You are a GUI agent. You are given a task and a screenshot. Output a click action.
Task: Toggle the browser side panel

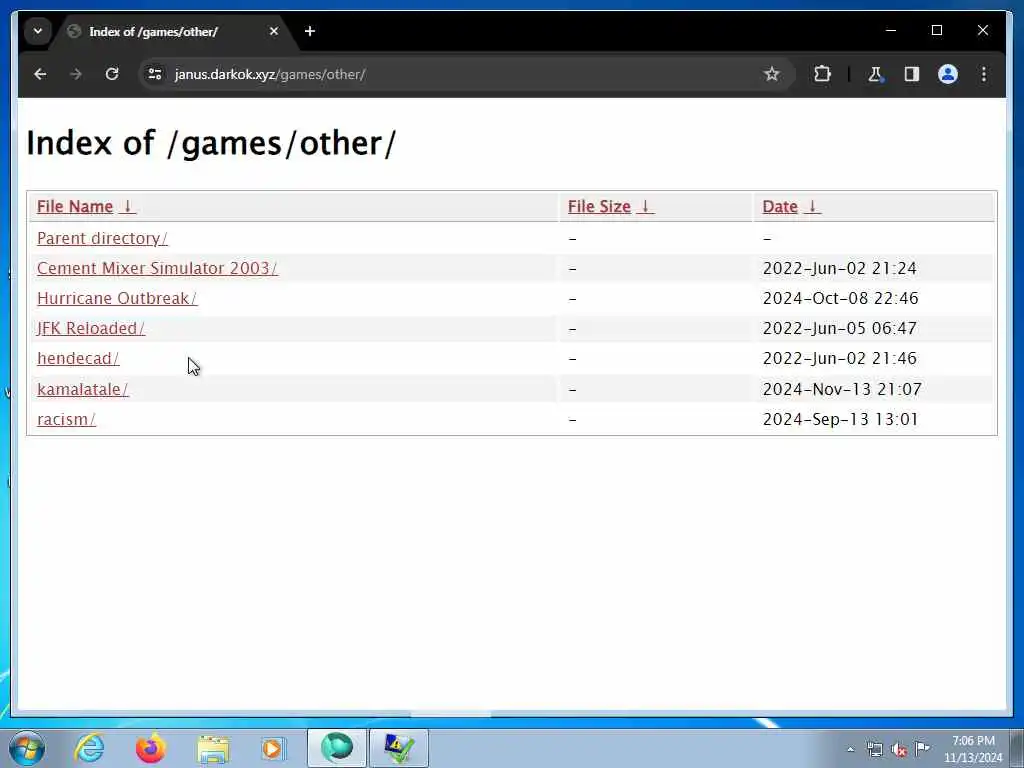click(x=912, y=74)
